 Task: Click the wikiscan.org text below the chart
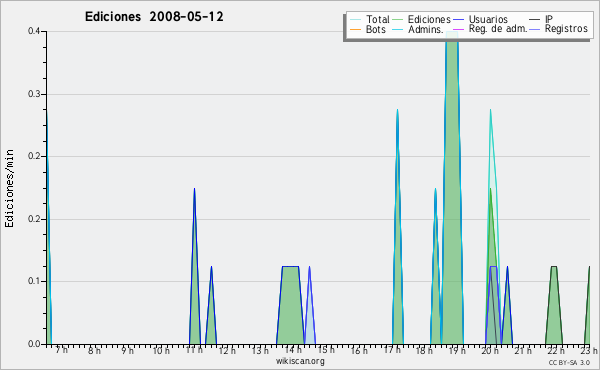coord(300,361)
